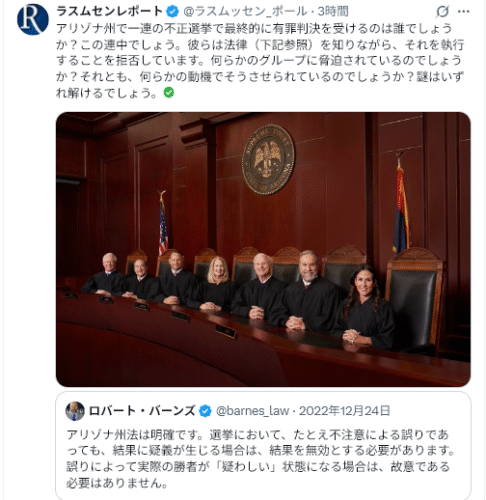Open the three-dot more options menu
Viewport: 486px width, 500px height.
464,12
